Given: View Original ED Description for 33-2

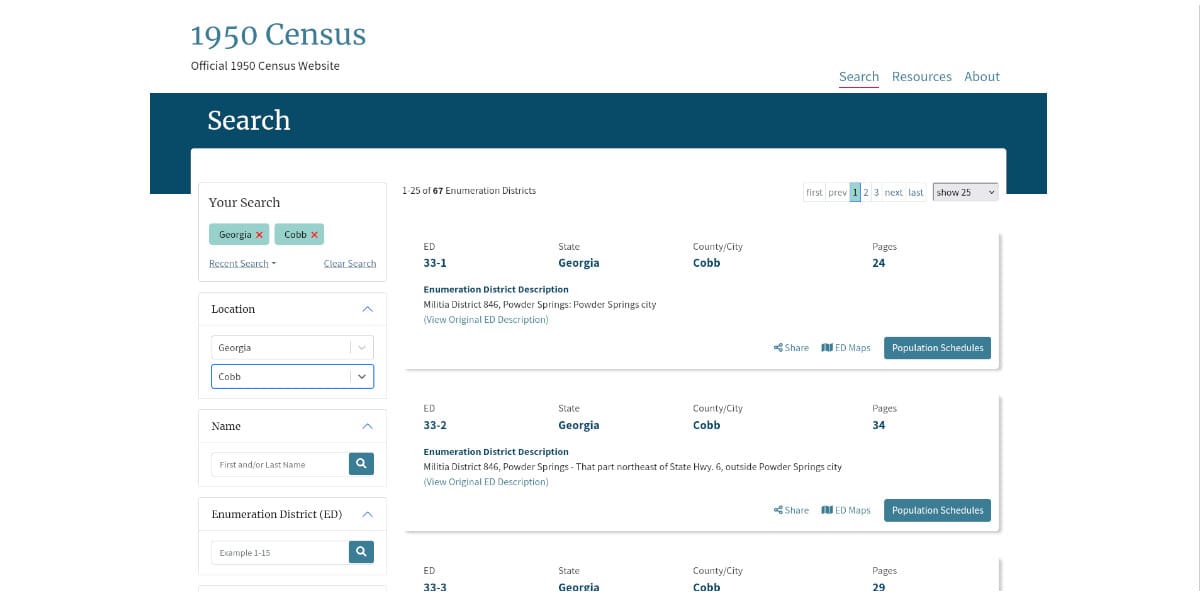Looking at the screenshot, I should pyautogui.click(x=486, y=482).
